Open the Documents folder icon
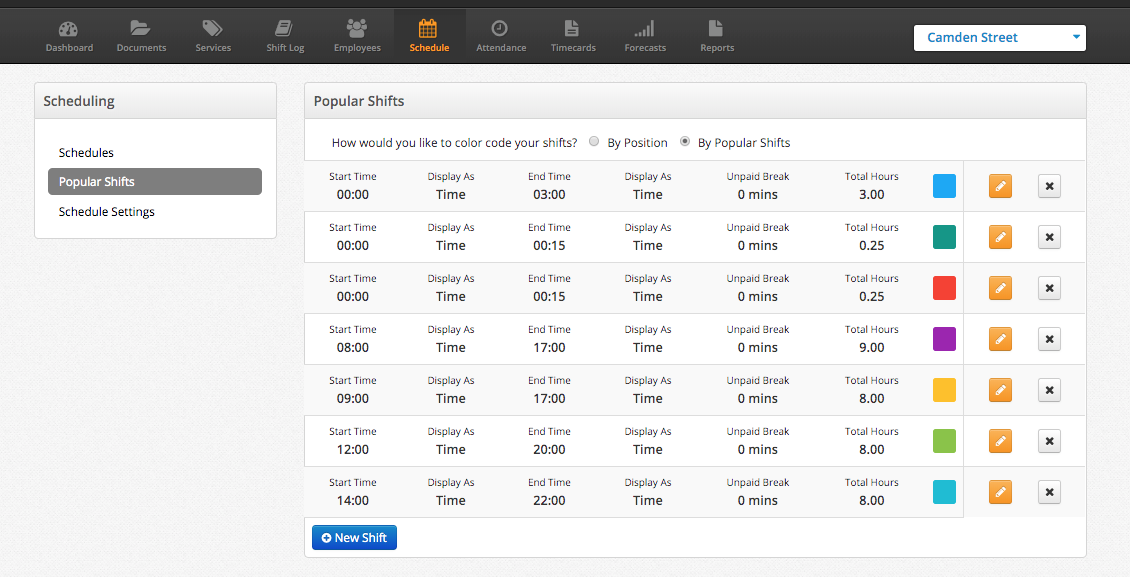 click(x=141, y=29)
